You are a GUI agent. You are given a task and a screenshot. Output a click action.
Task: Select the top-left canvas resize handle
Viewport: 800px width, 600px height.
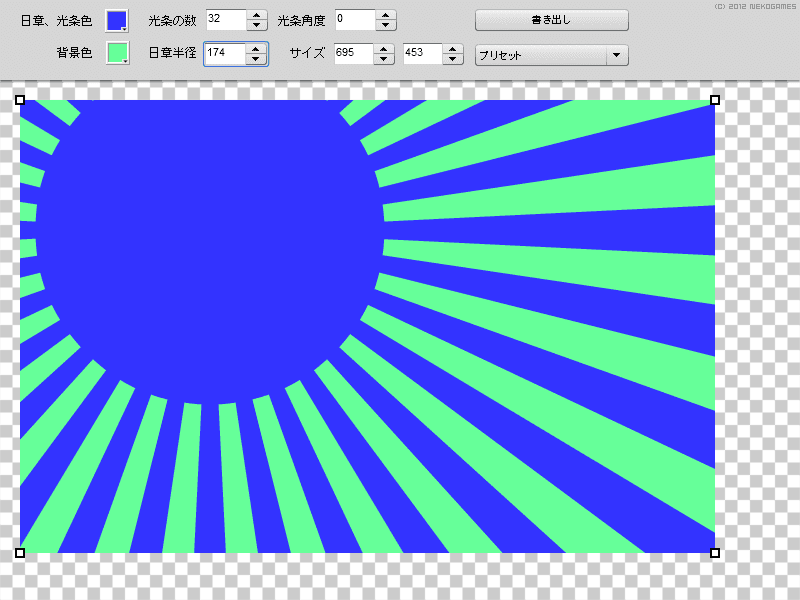tap(20, 100)
